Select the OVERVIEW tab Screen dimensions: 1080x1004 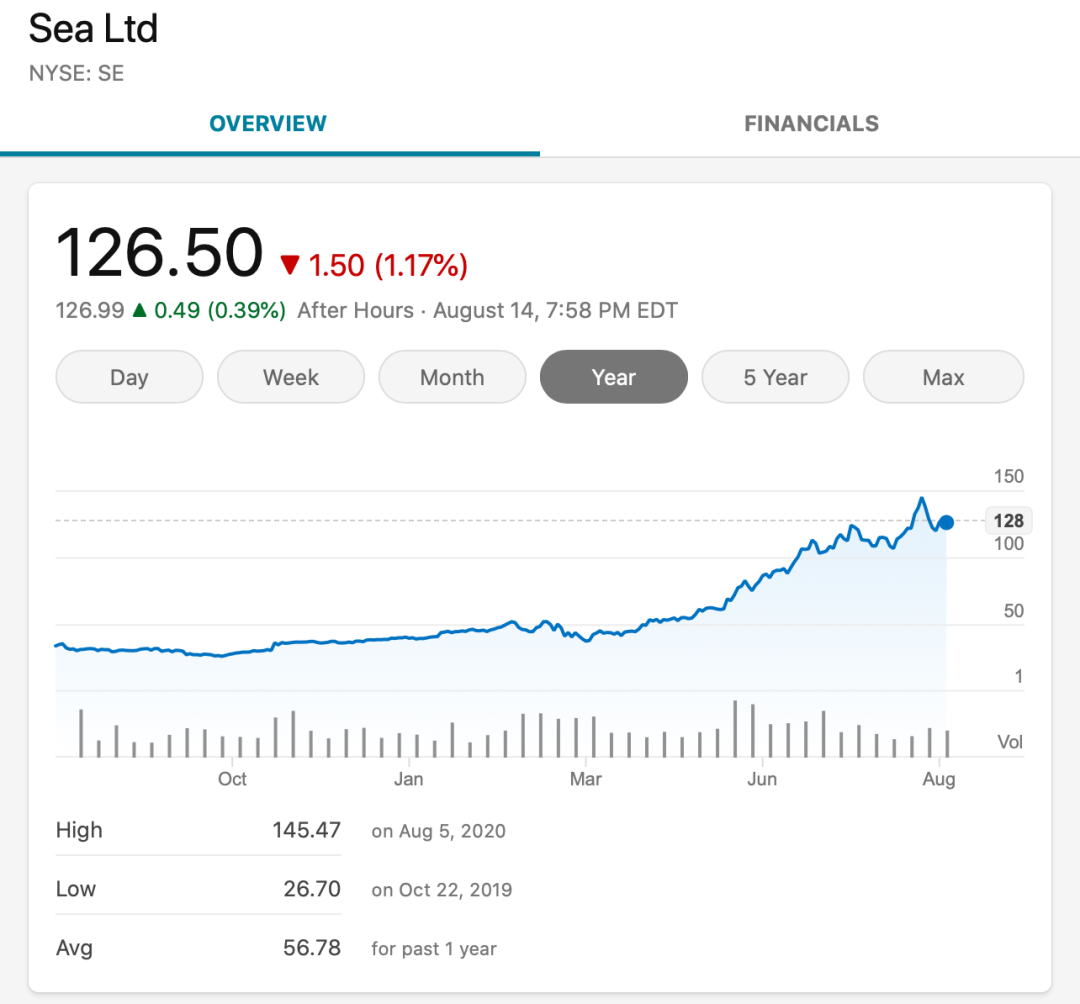pyautogui.click(x=268, y=124)
